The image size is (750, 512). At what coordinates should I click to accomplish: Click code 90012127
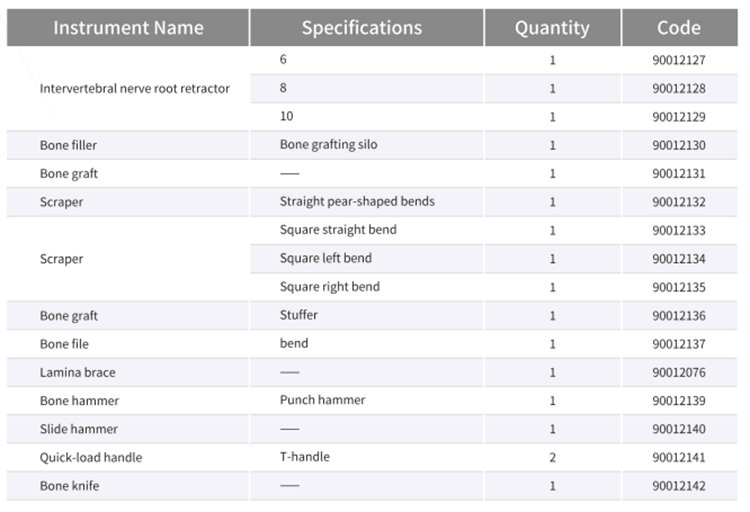pyautogui.click(x=678, y=60)
